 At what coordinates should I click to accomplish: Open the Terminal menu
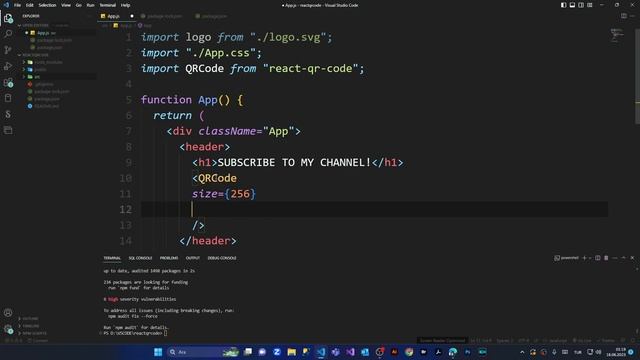tap(108, 5)
